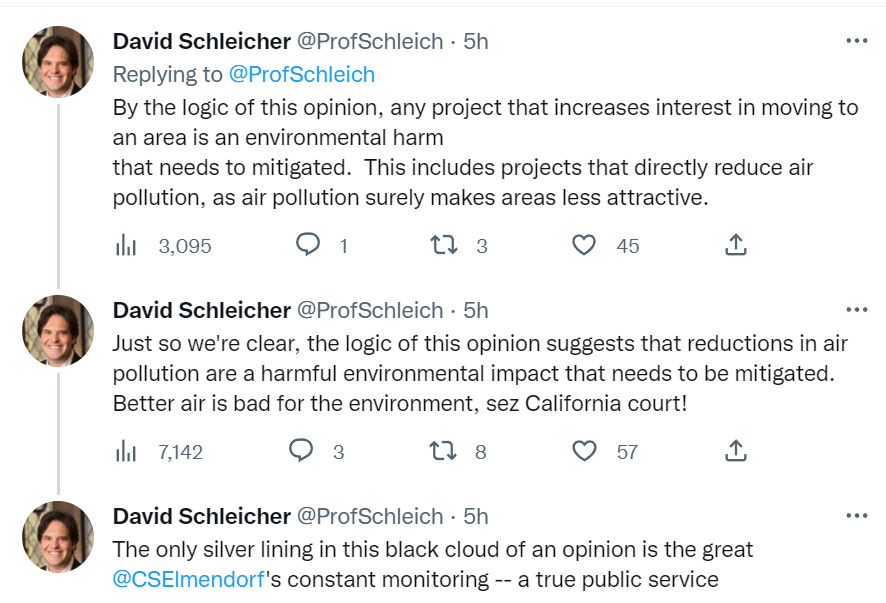Open more options on the third tweet
The image size is (886, 603).
pos(857,516)
